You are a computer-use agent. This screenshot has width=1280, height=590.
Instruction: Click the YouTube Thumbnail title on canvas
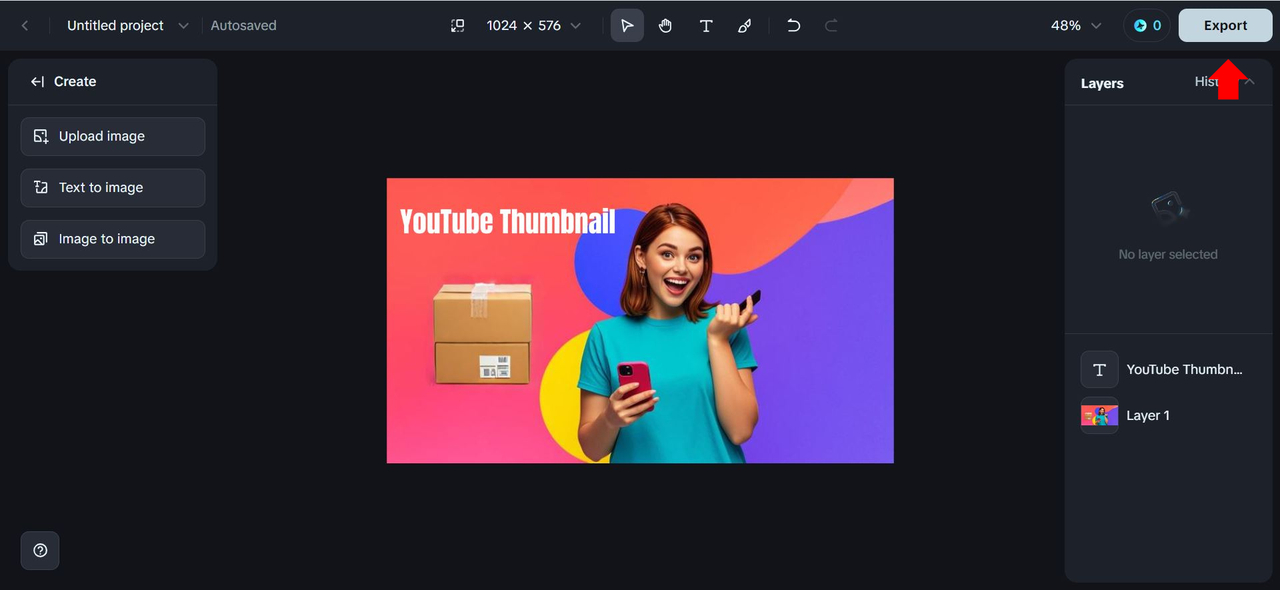(508, 221)
